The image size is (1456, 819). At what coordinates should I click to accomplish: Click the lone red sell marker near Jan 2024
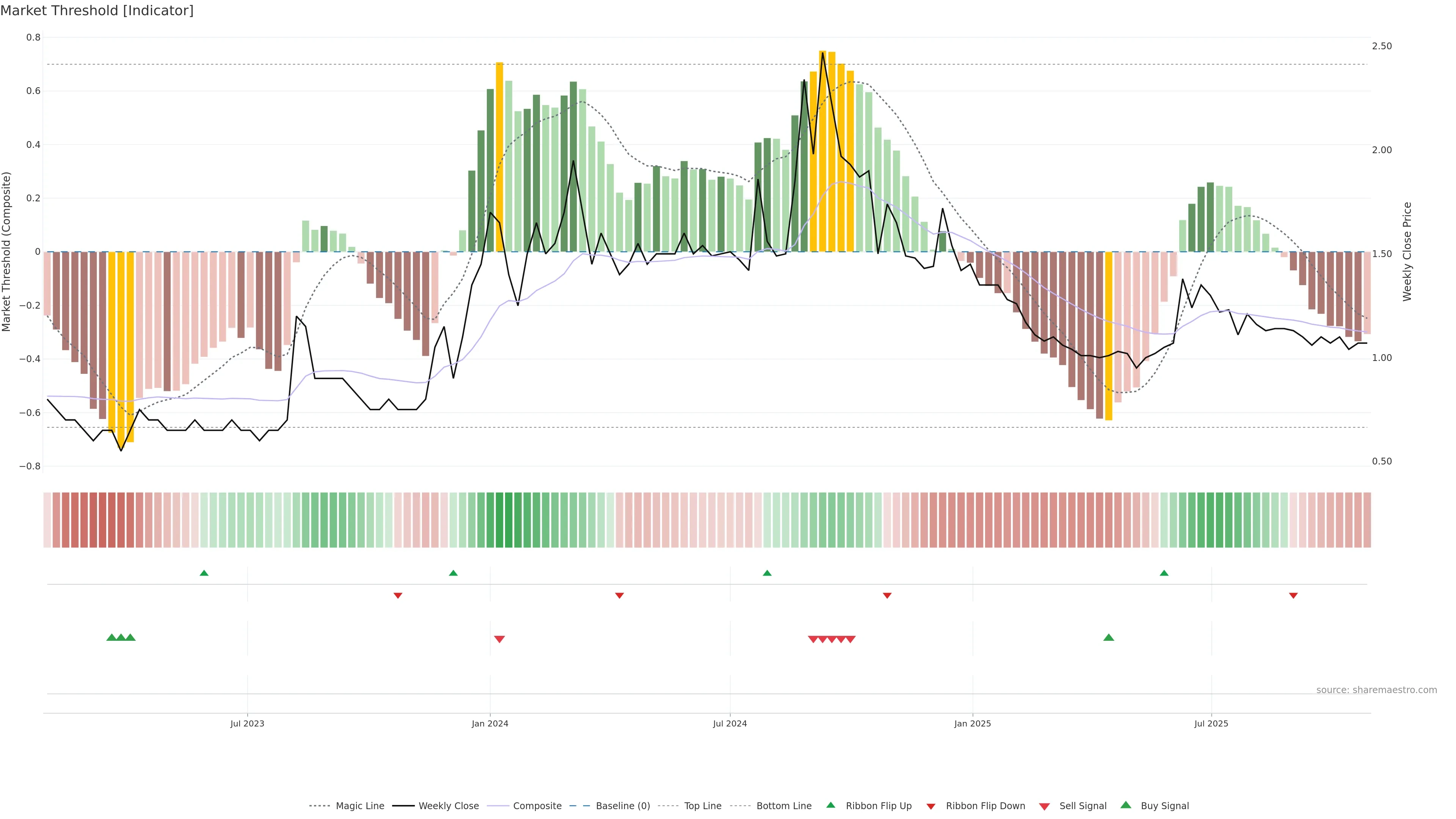point(499,639)
